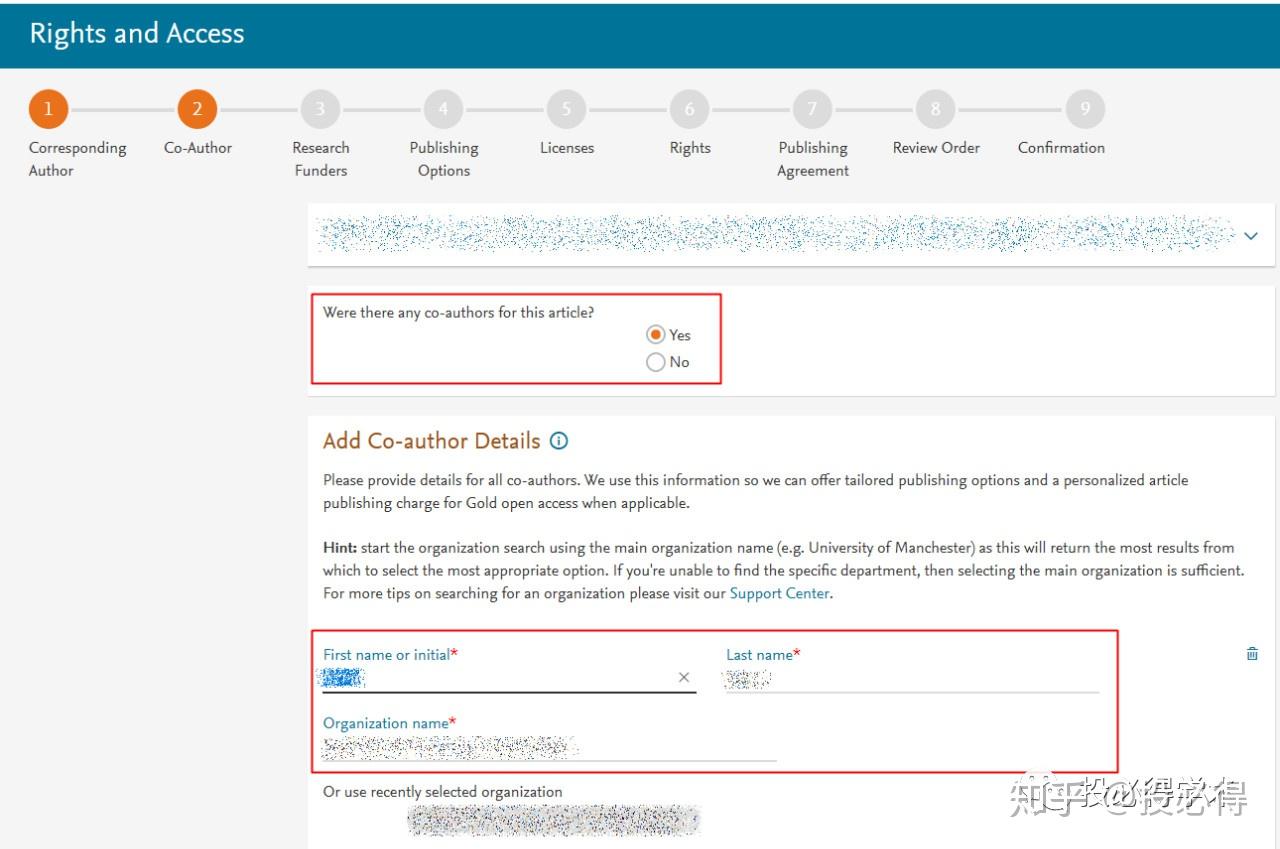Viewport: 1280px width, 849px height.
Task: Click 'Were there any co-authors for this article?' text
Action: point(458,312)
